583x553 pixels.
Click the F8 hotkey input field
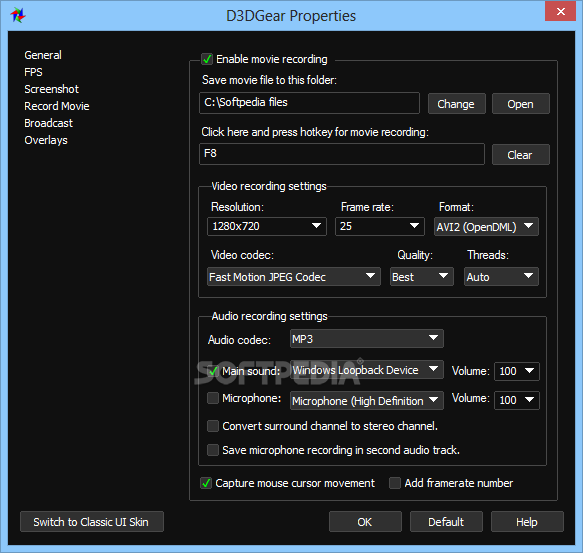tap(342, 154)
